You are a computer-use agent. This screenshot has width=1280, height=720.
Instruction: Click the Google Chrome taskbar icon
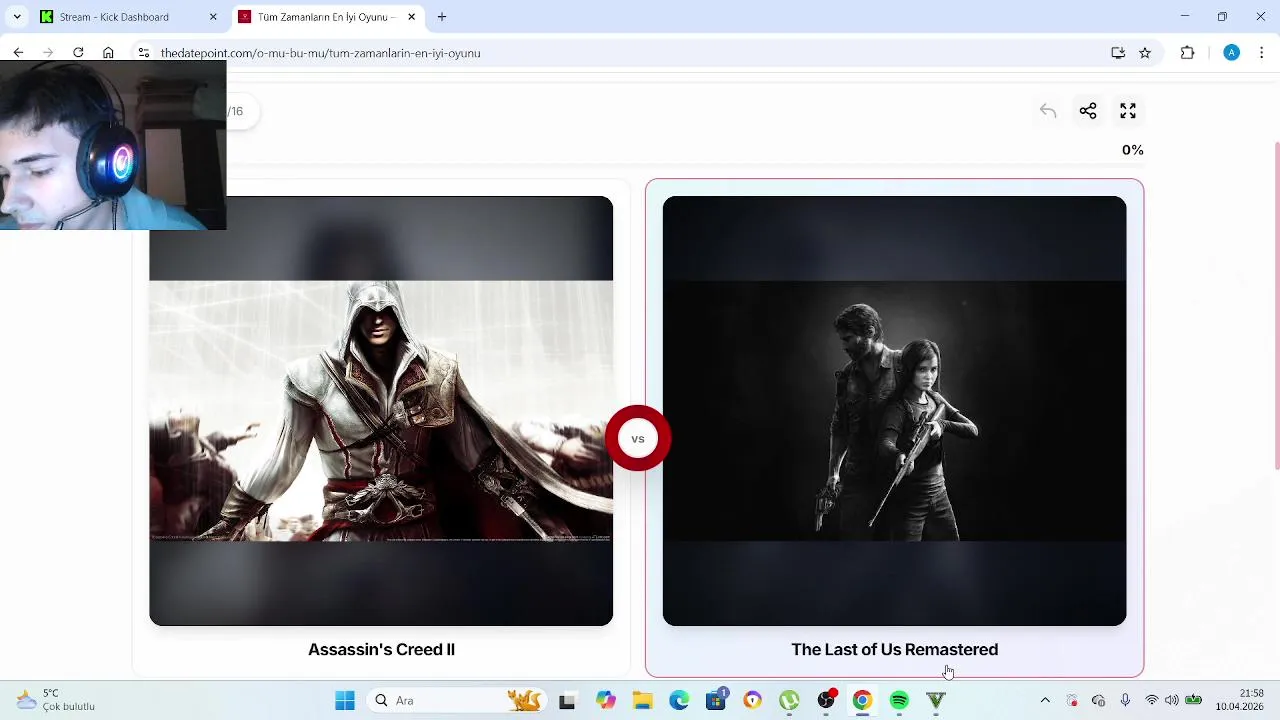point(862,701)
